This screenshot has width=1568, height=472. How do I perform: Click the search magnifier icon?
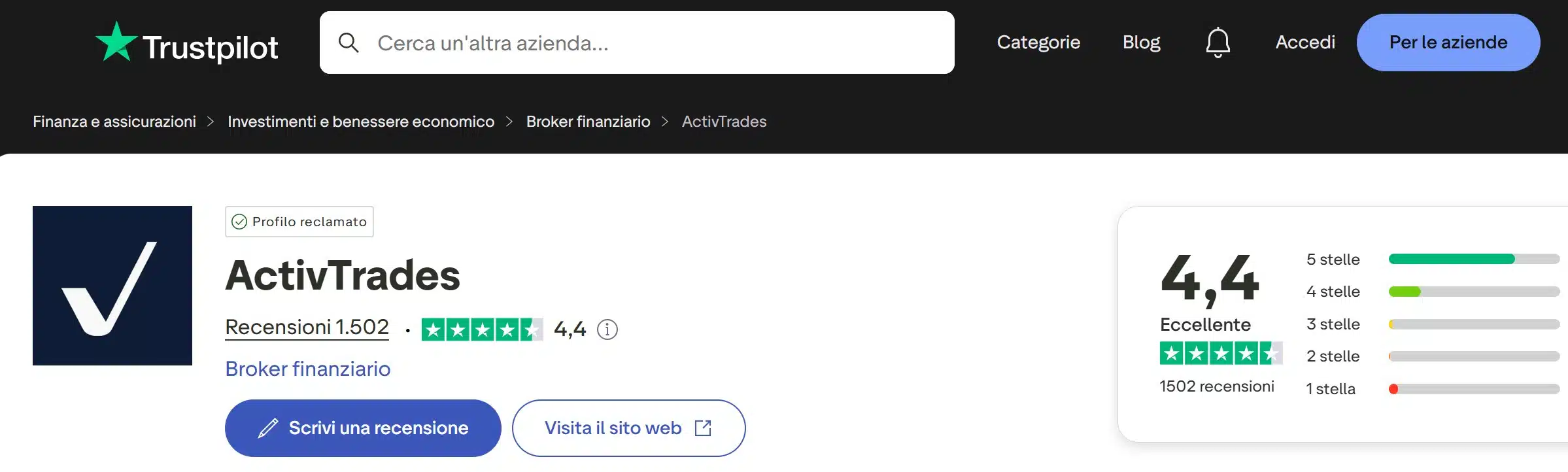click(349, 42)
